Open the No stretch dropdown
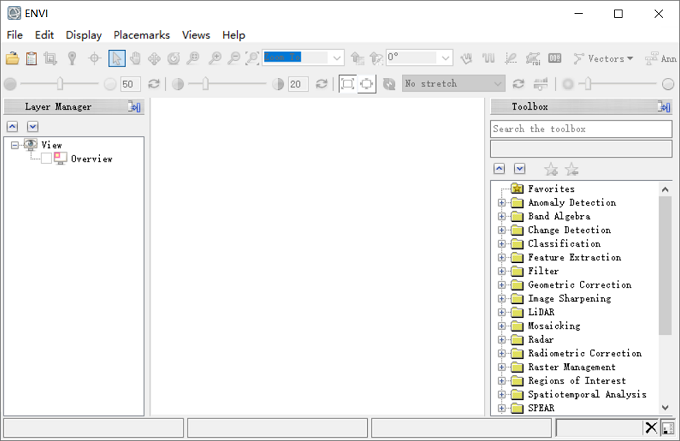This screenshot has height=441, width=680. (x=453, y=83)
